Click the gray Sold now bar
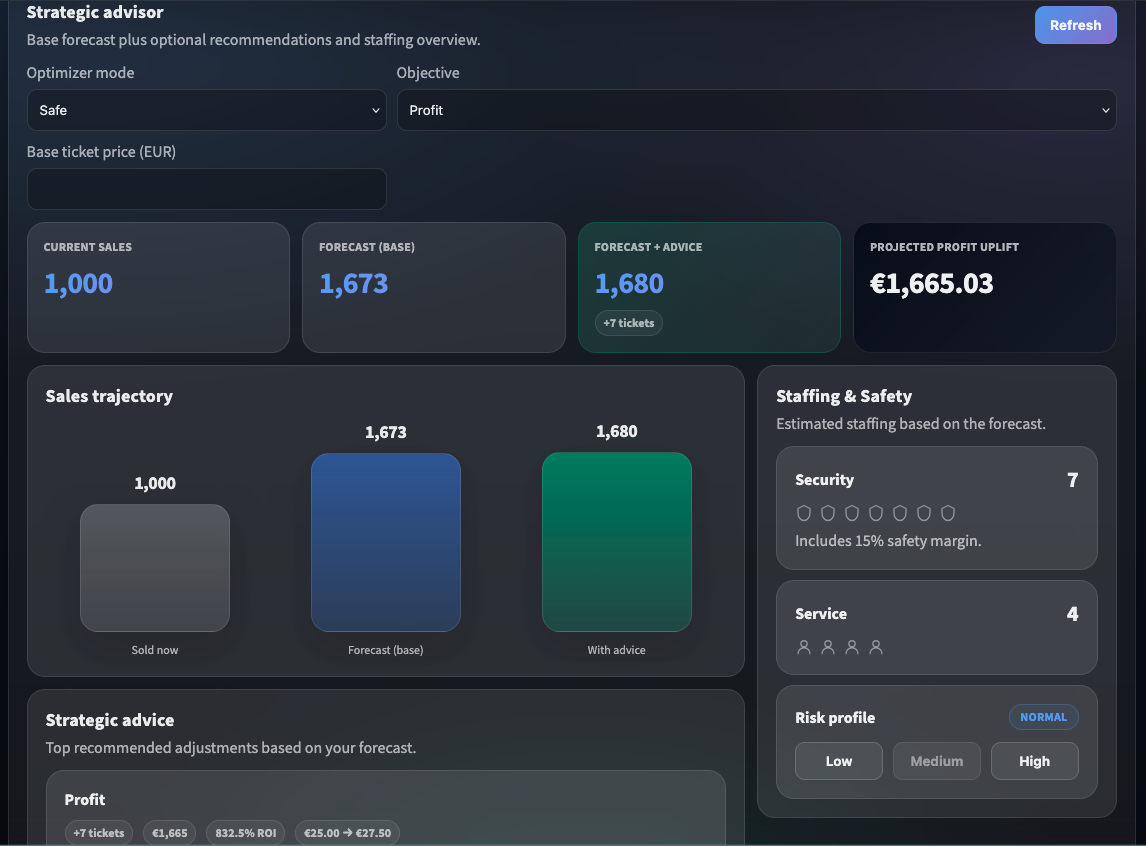1146x846 pixels. pos(155,568)
